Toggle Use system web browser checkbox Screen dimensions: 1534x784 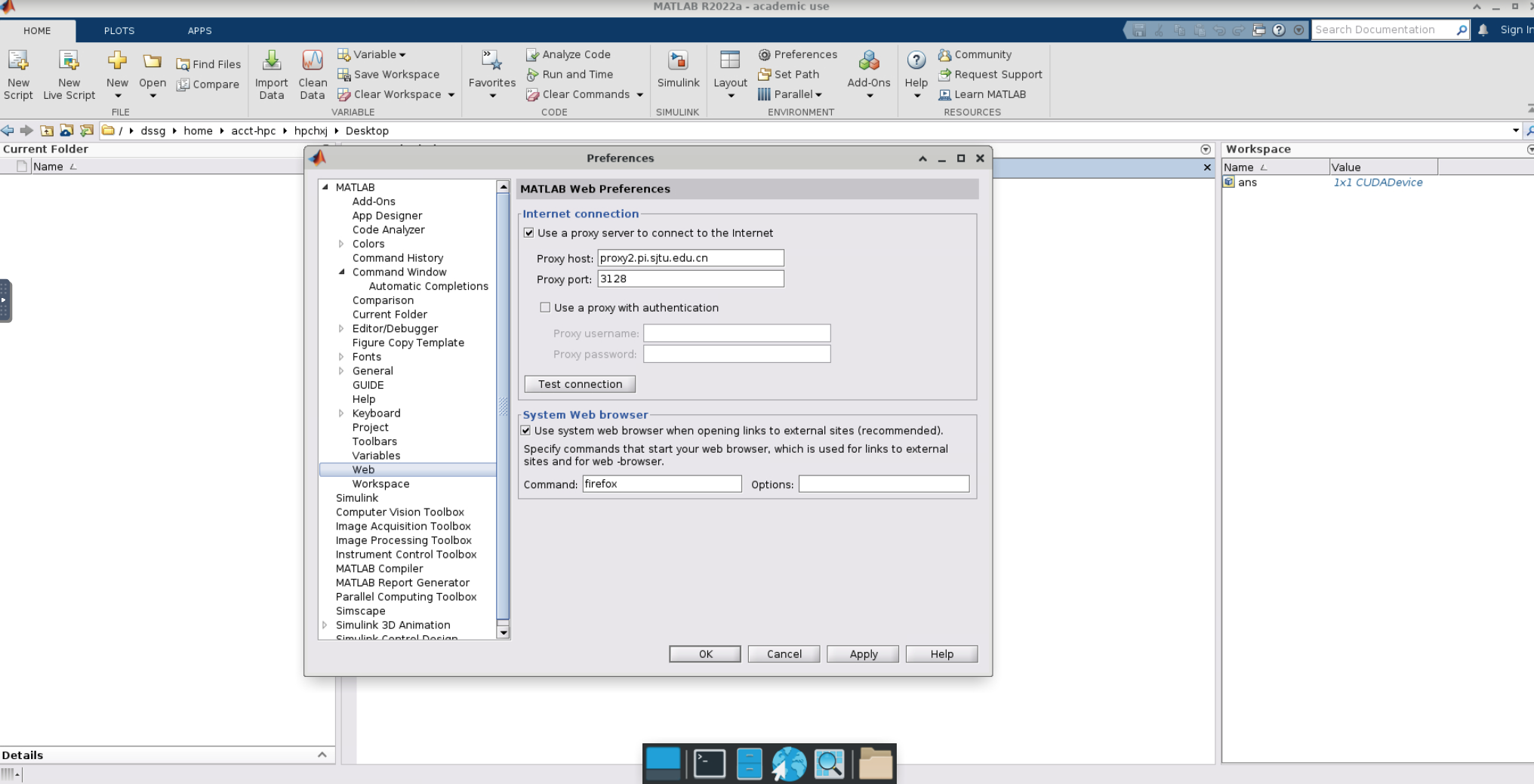pos(525,430)
